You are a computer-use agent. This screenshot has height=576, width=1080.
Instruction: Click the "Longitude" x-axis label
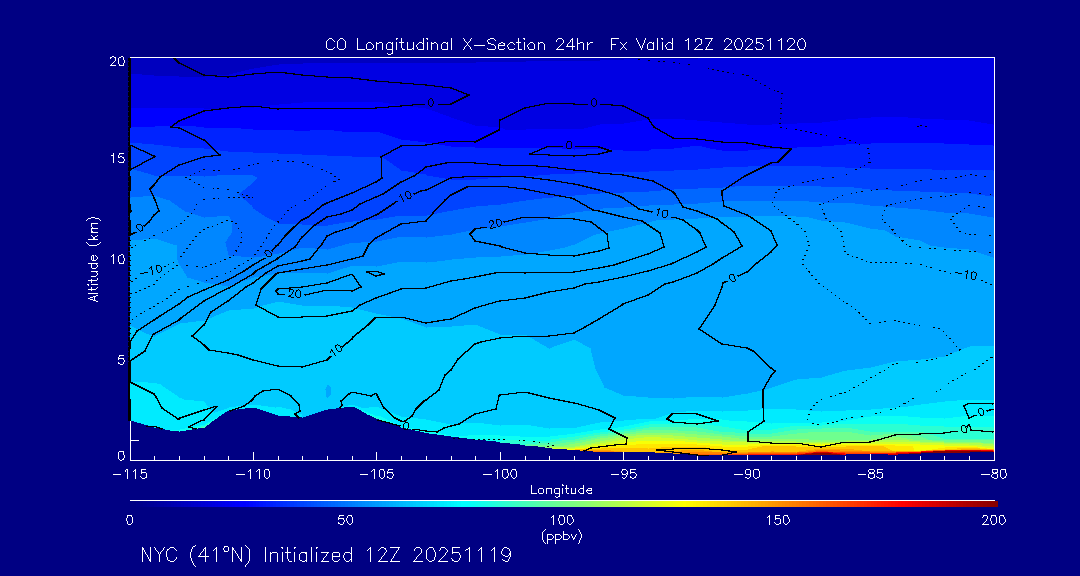[561, 491]
